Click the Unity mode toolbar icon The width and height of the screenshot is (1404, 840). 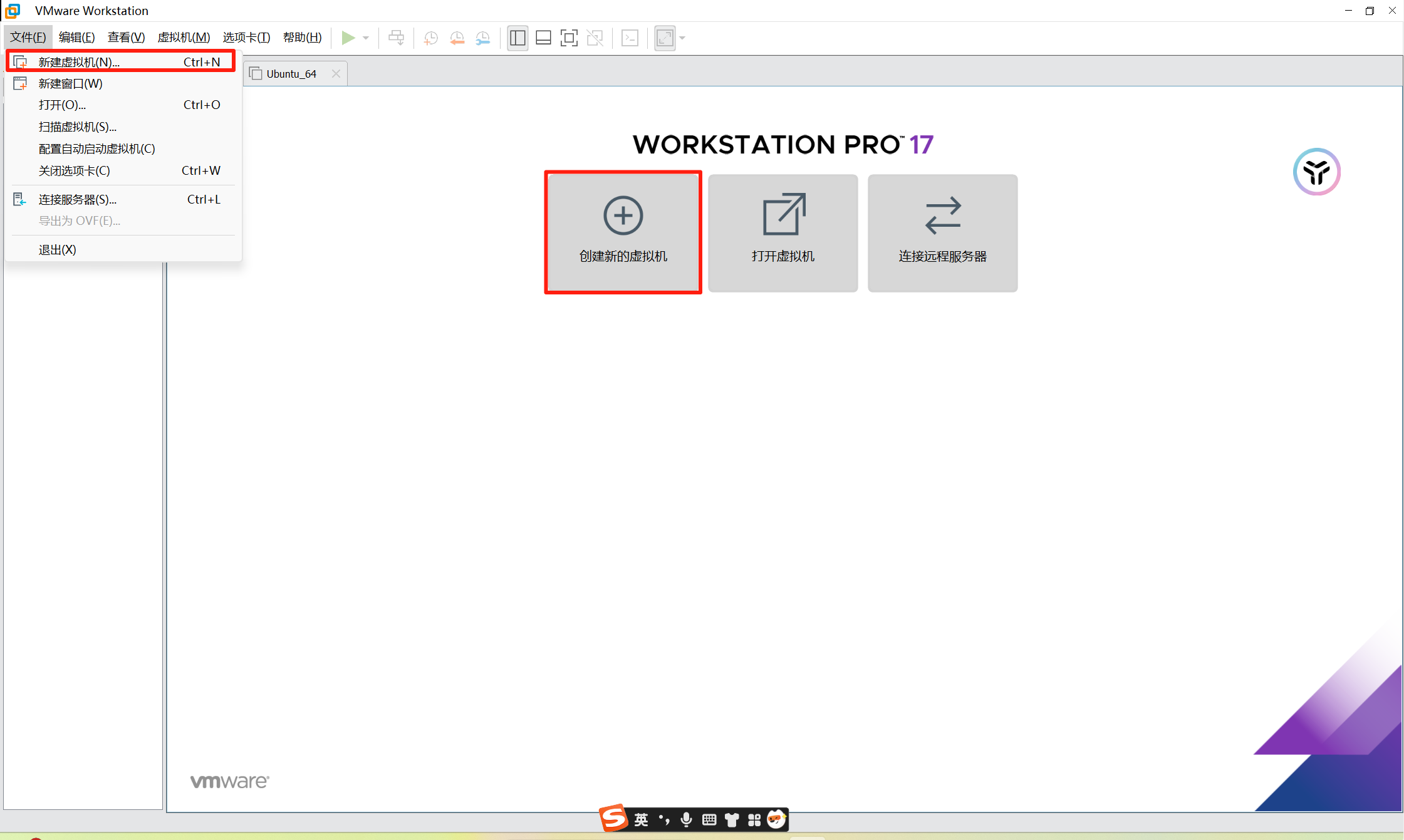[x=595, y=38]
